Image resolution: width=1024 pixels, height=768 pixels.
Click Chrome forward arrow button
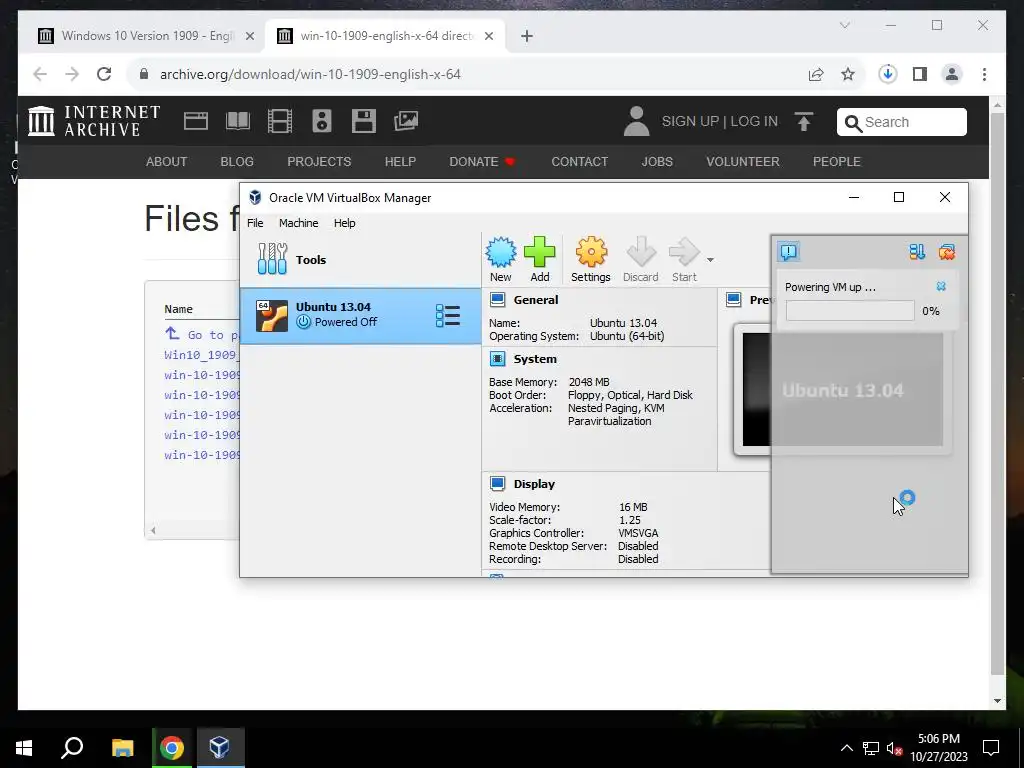(x=72, y=74)
